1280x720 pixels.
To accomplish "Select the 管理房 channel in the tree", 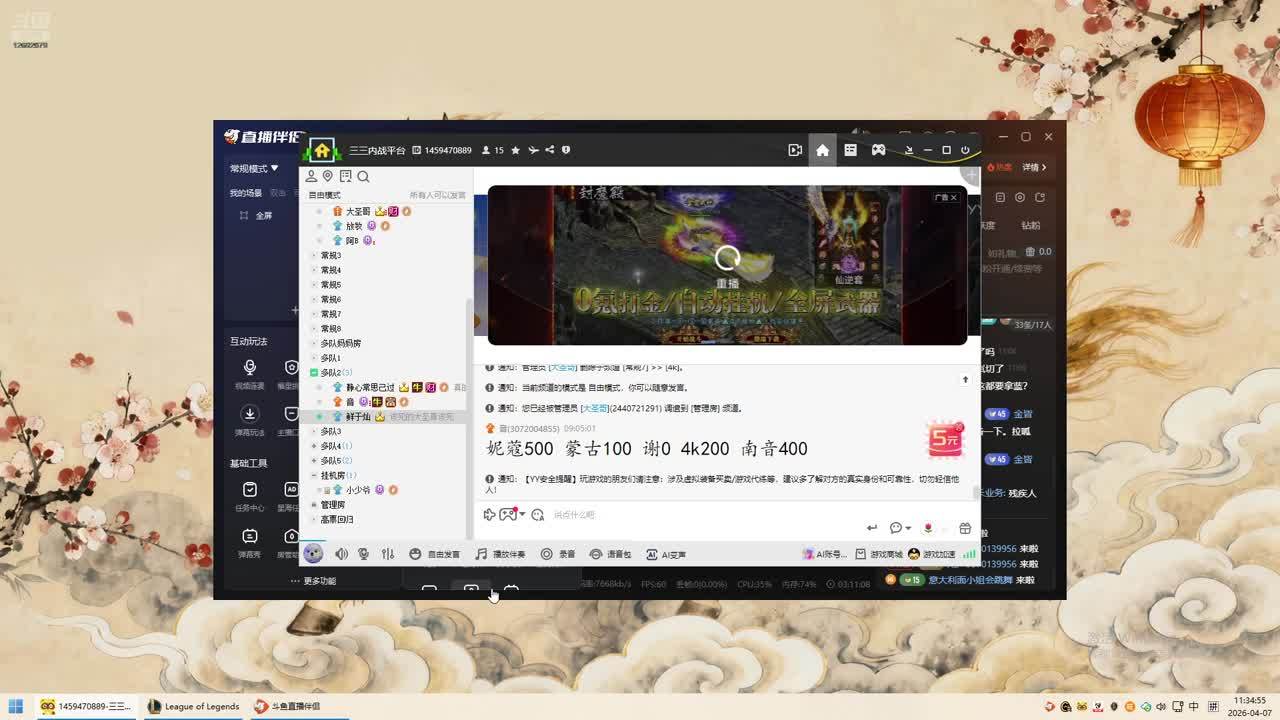I will pos(332,505).
